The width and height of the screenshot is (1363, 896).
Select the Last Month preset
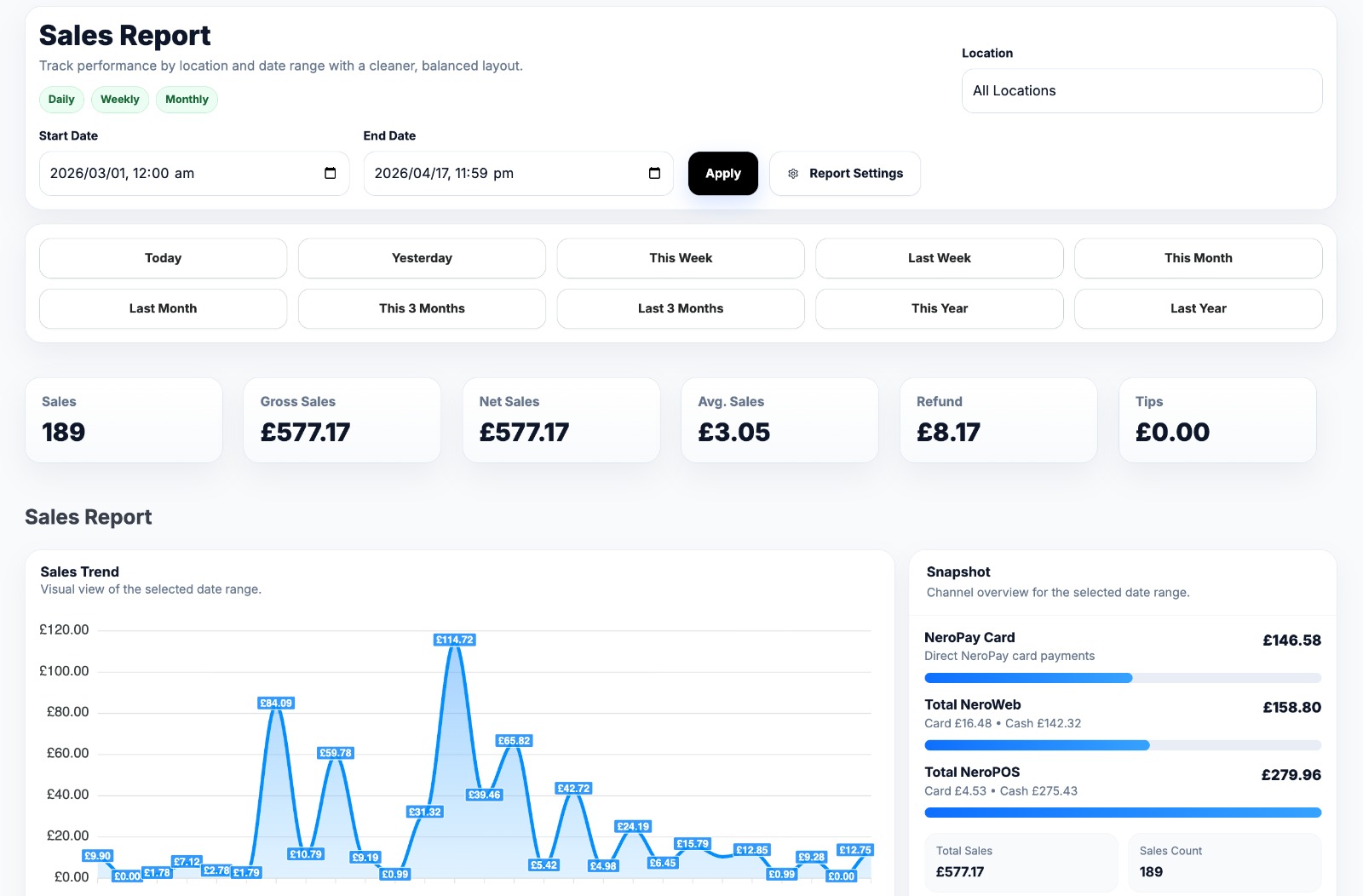pos(163,308)
